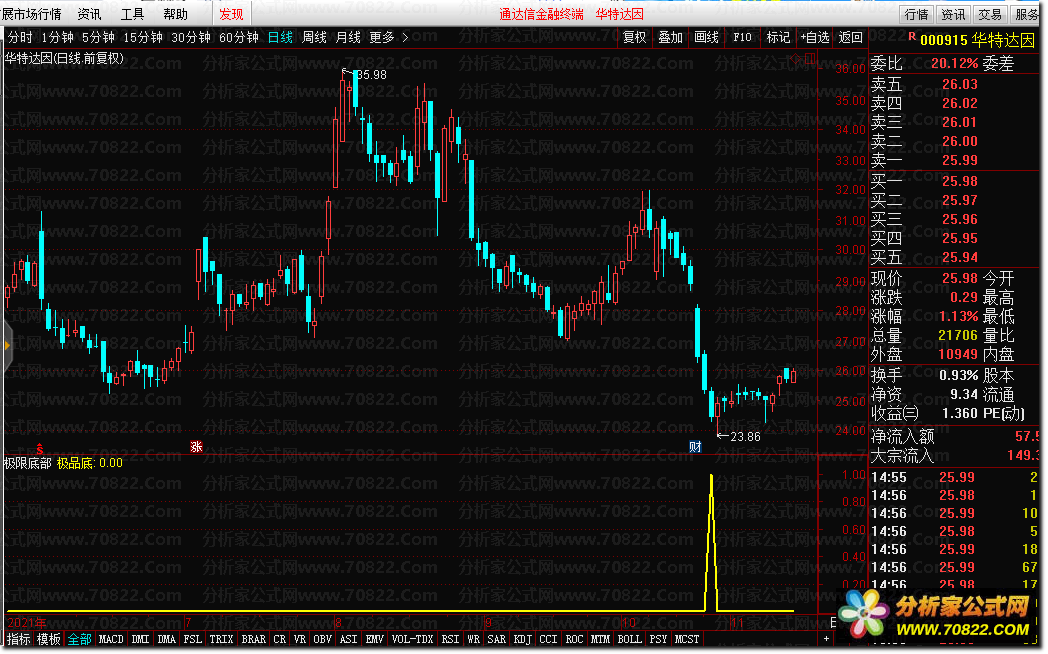Open the F10 company info
The image size is (1048, 654).
pyautogui.click(x=743, y=37)
